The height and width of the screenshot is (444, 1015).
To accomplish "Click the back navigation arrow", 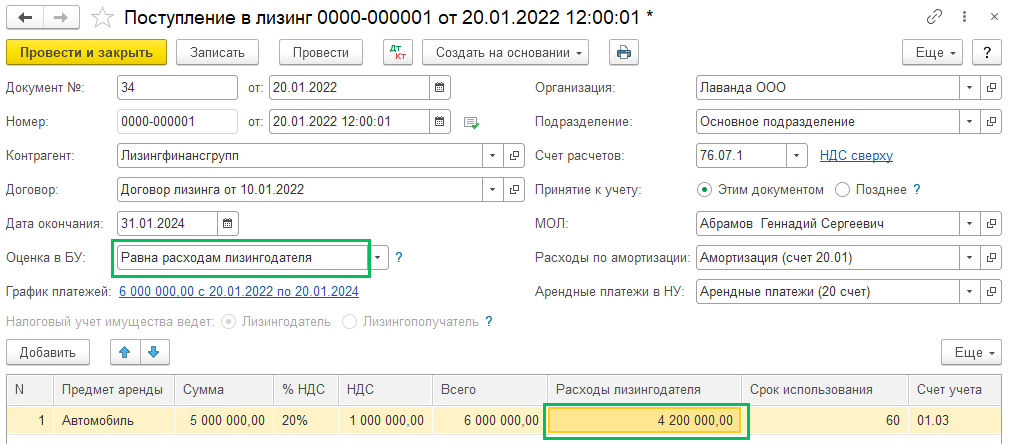I will coord(25,17).
